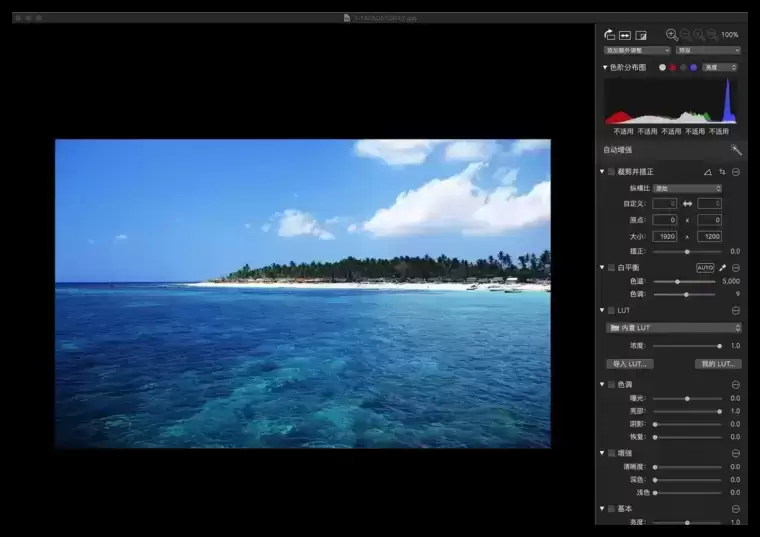Enable the 白平衡 checkbox
760x537 pixels.
pyautogui.click(x=612, y=268)
